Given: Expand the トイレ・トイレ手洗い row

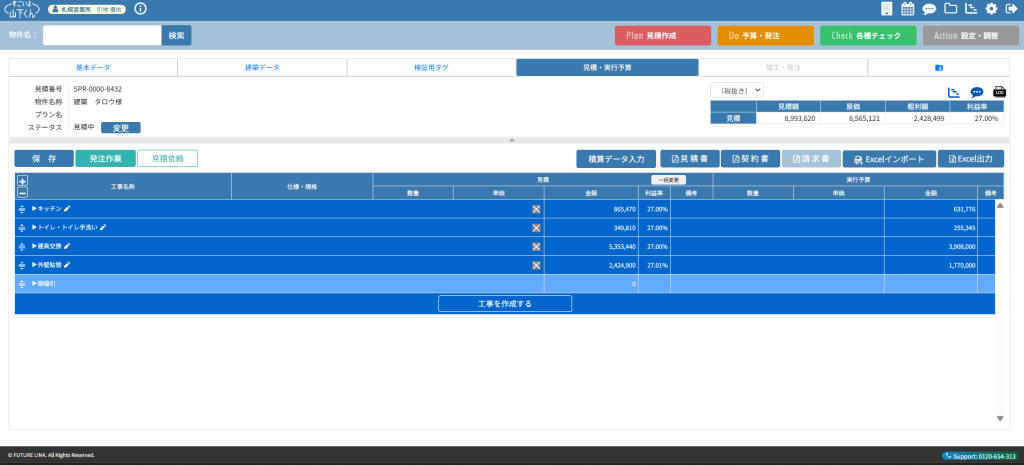Looking at the screenshot, I should [x=35, y=228].
